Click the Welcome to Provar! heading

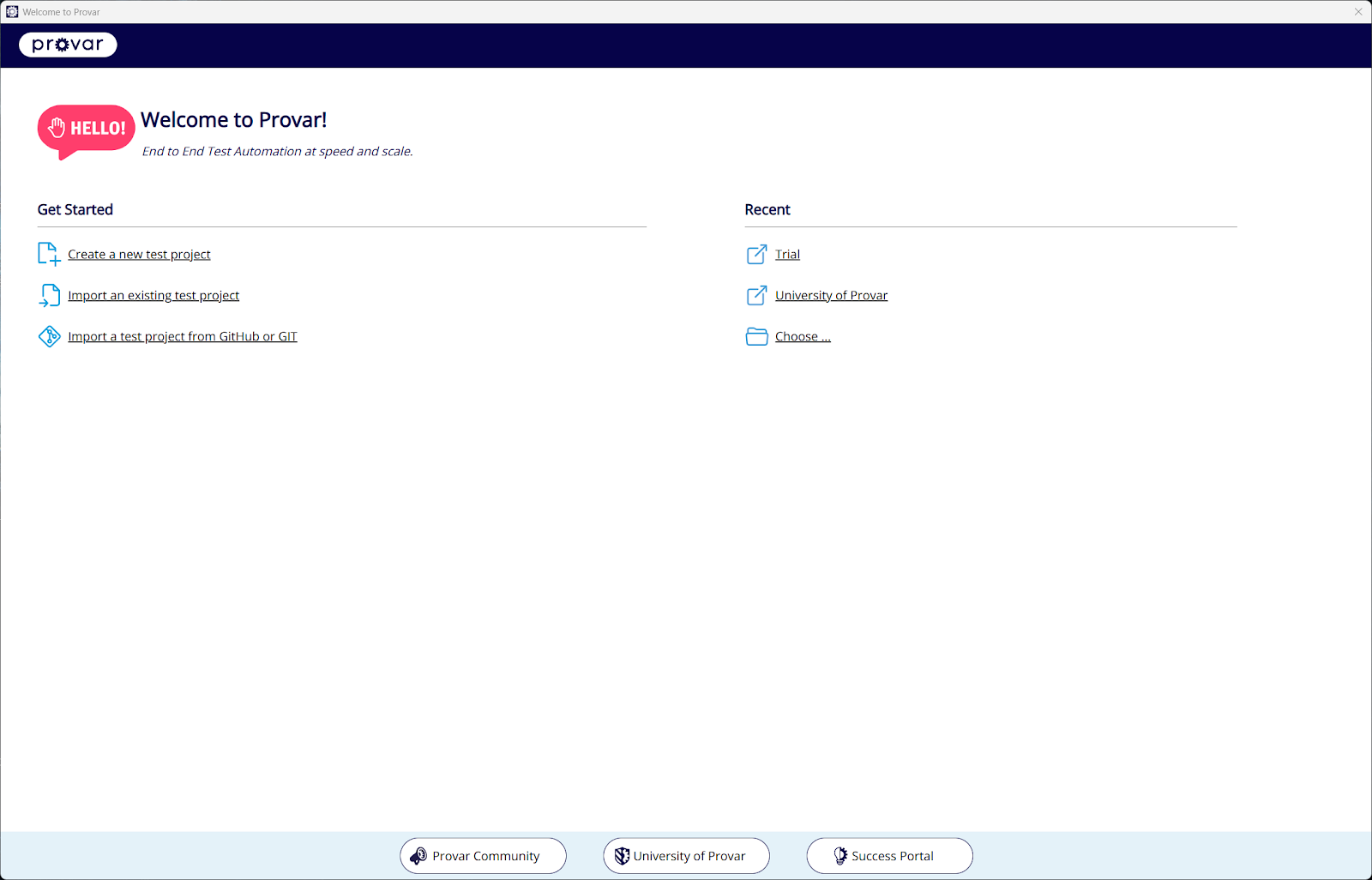(x=233, y=120)
